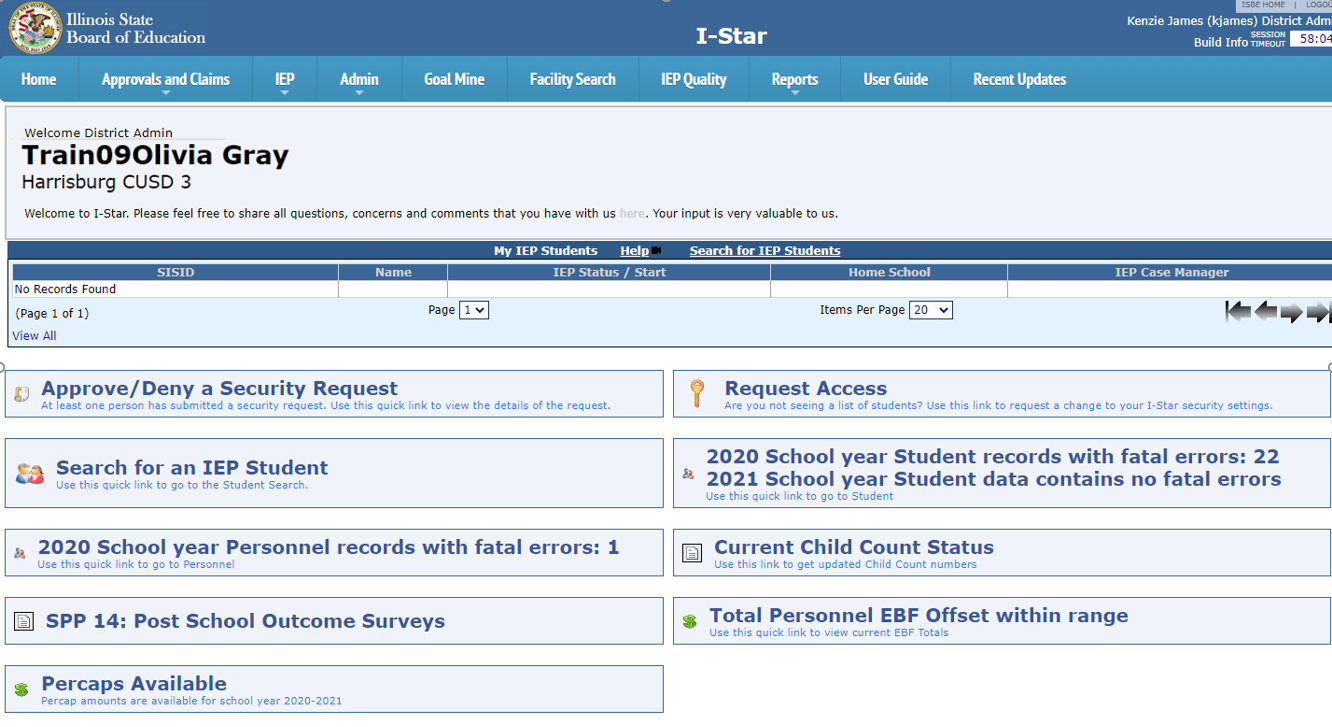Click the icon beside Personnel records with fatal errors

coord(20,553)
